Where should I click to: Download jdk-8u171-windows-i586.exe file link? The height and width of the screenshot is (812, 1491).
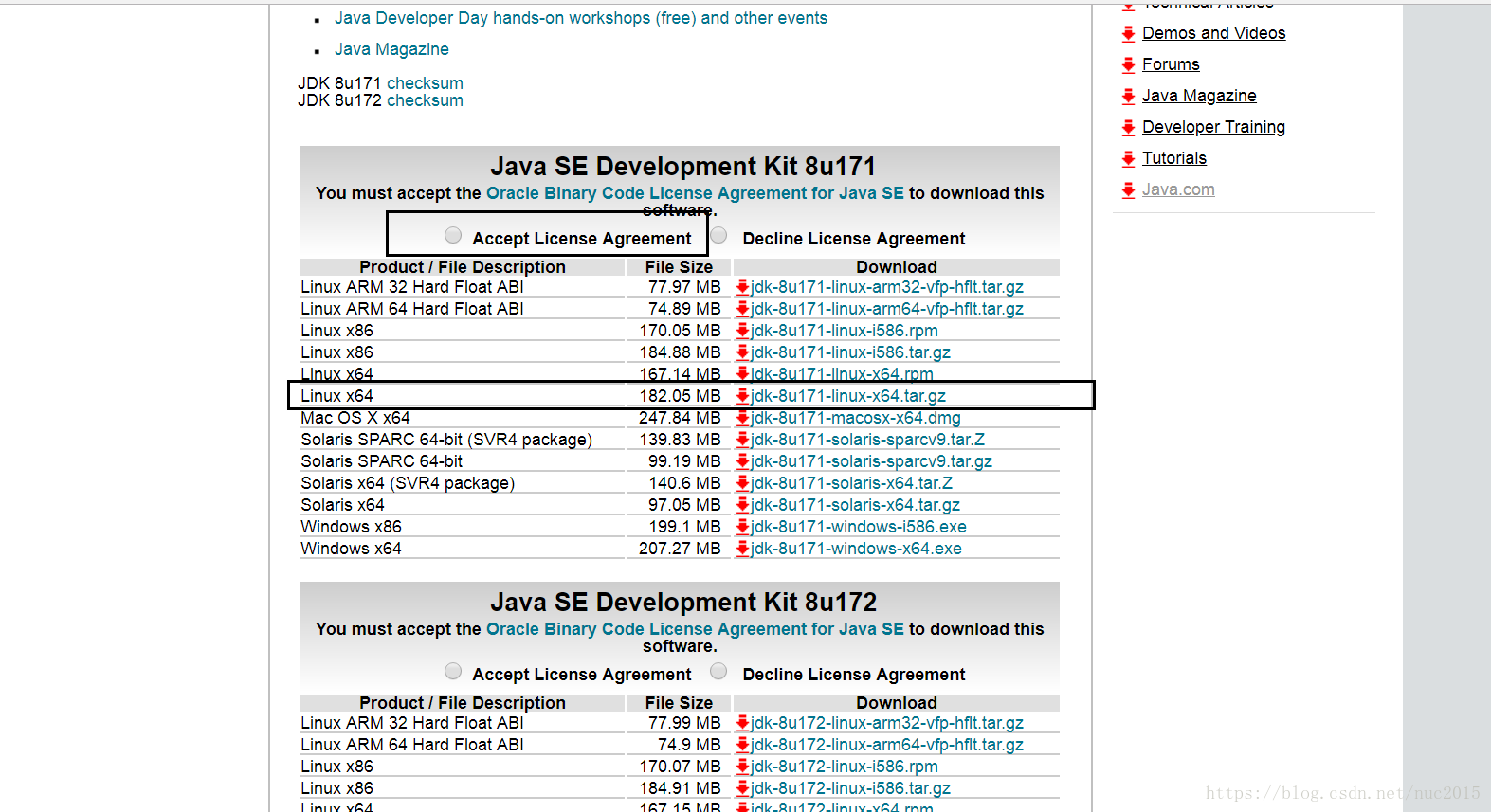859,527
